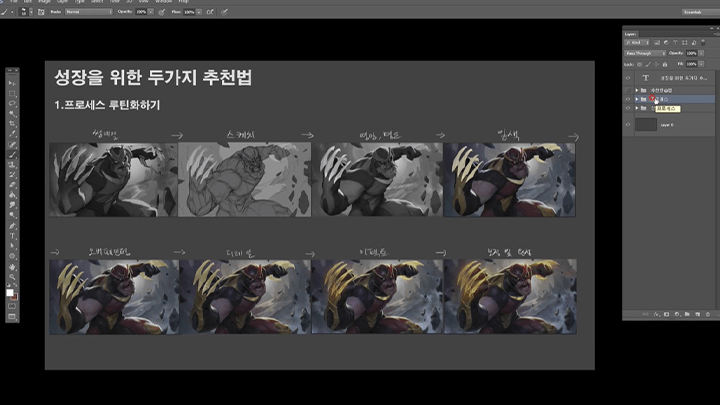The width and height of the screenshot is (720, 405).
Task: Filter layers by type layers
Action: point(675,43)
